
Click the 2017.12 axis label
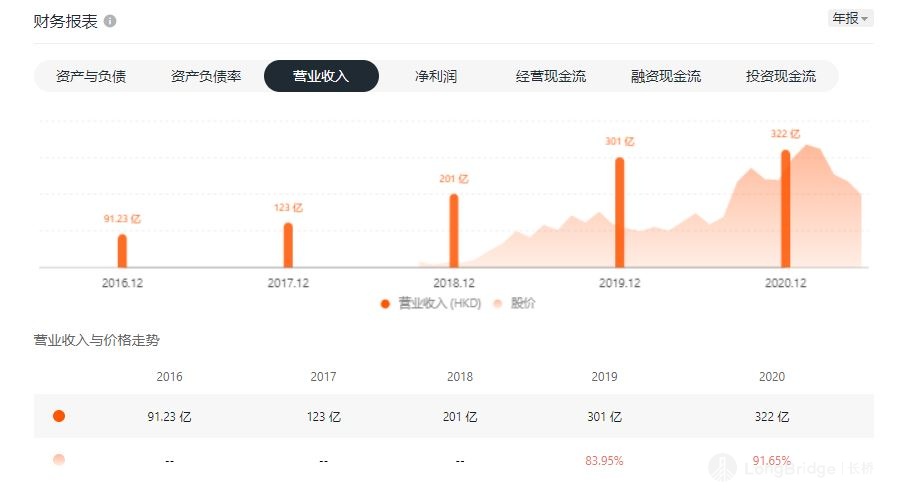tap(288, 283)
